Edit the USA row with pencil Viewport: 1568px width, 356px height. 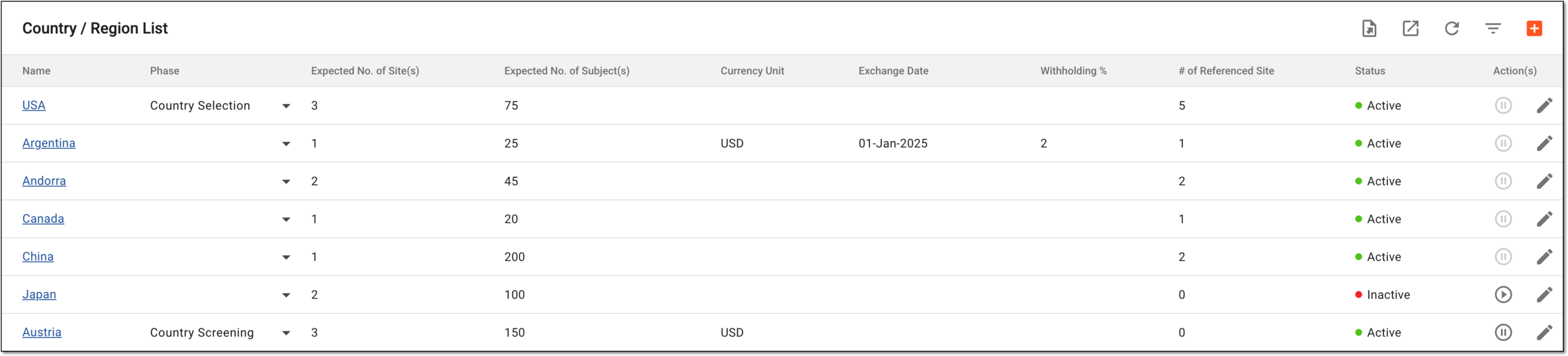click(x=1544, y=105)
